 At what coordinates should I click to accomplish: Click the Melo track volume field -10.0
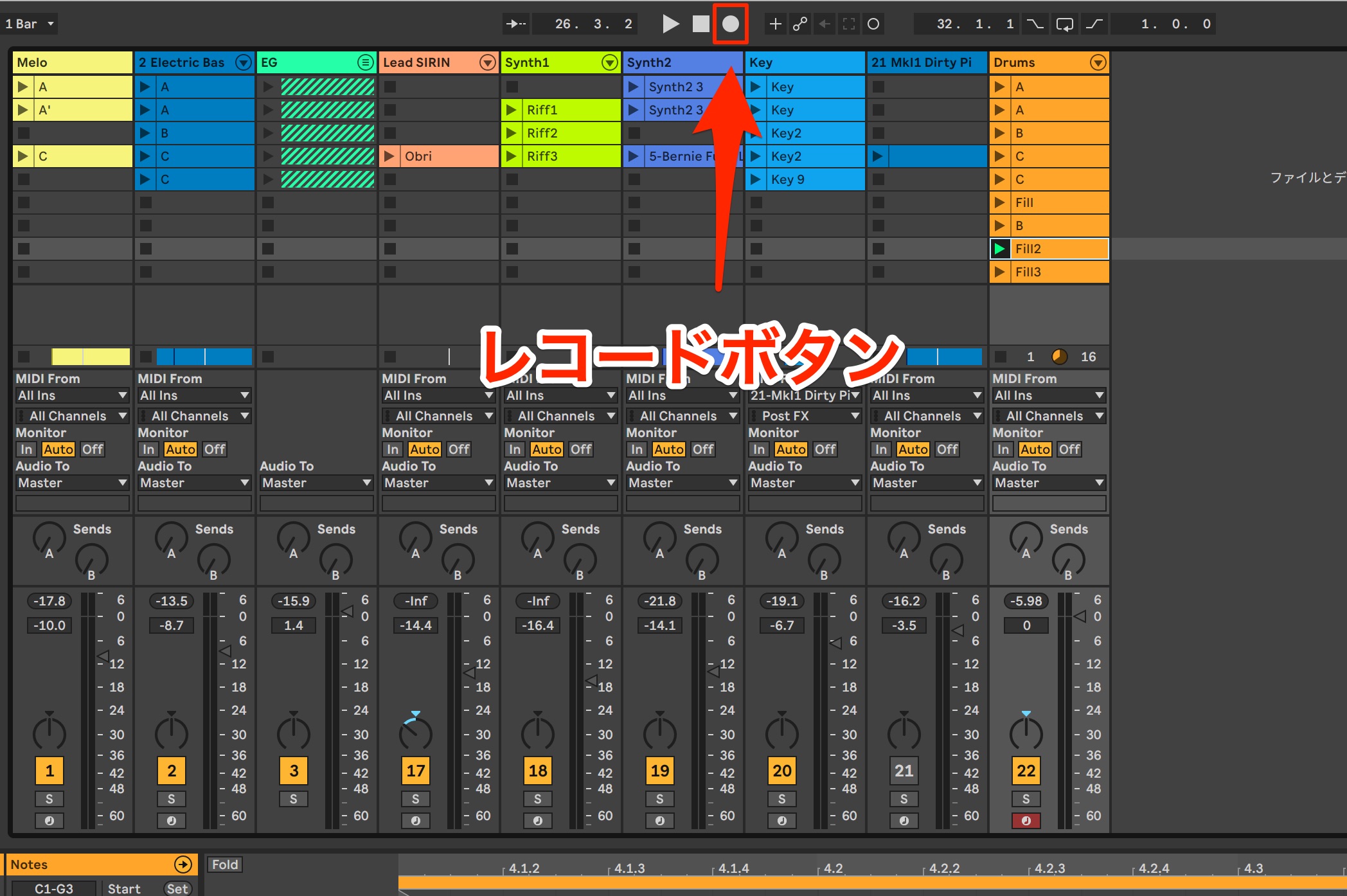click(x=49, y=625)
